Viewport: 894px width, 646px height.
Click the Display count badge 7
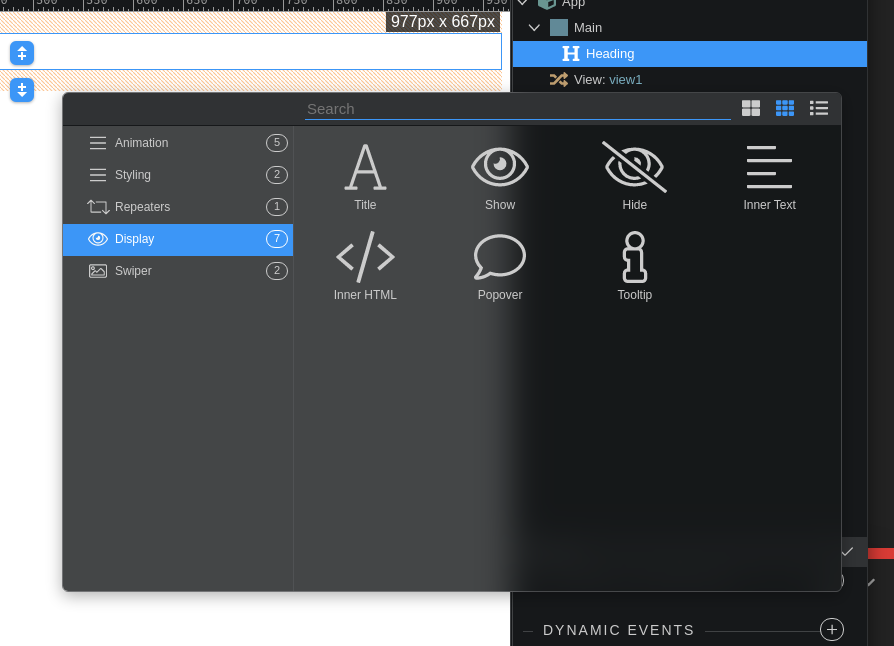coord(277,239)
